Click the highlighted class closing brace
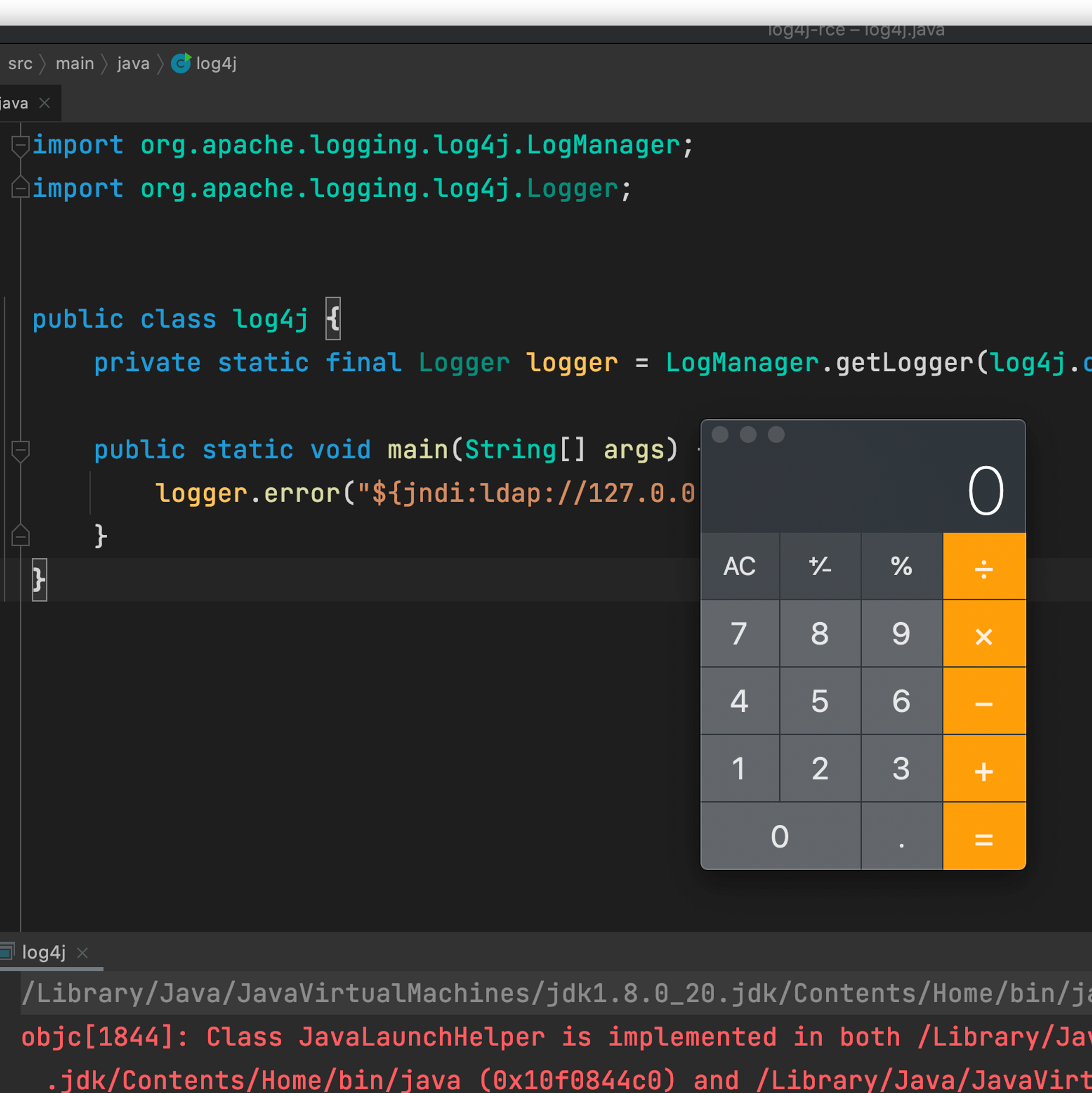 click(39, 580)
